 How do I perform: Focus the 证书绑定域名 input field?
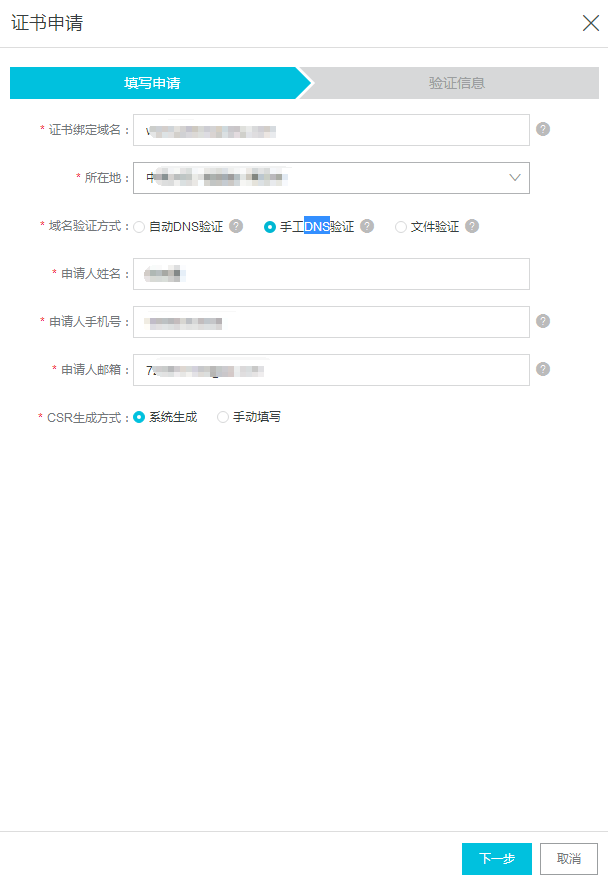click(x=330, y=130)
